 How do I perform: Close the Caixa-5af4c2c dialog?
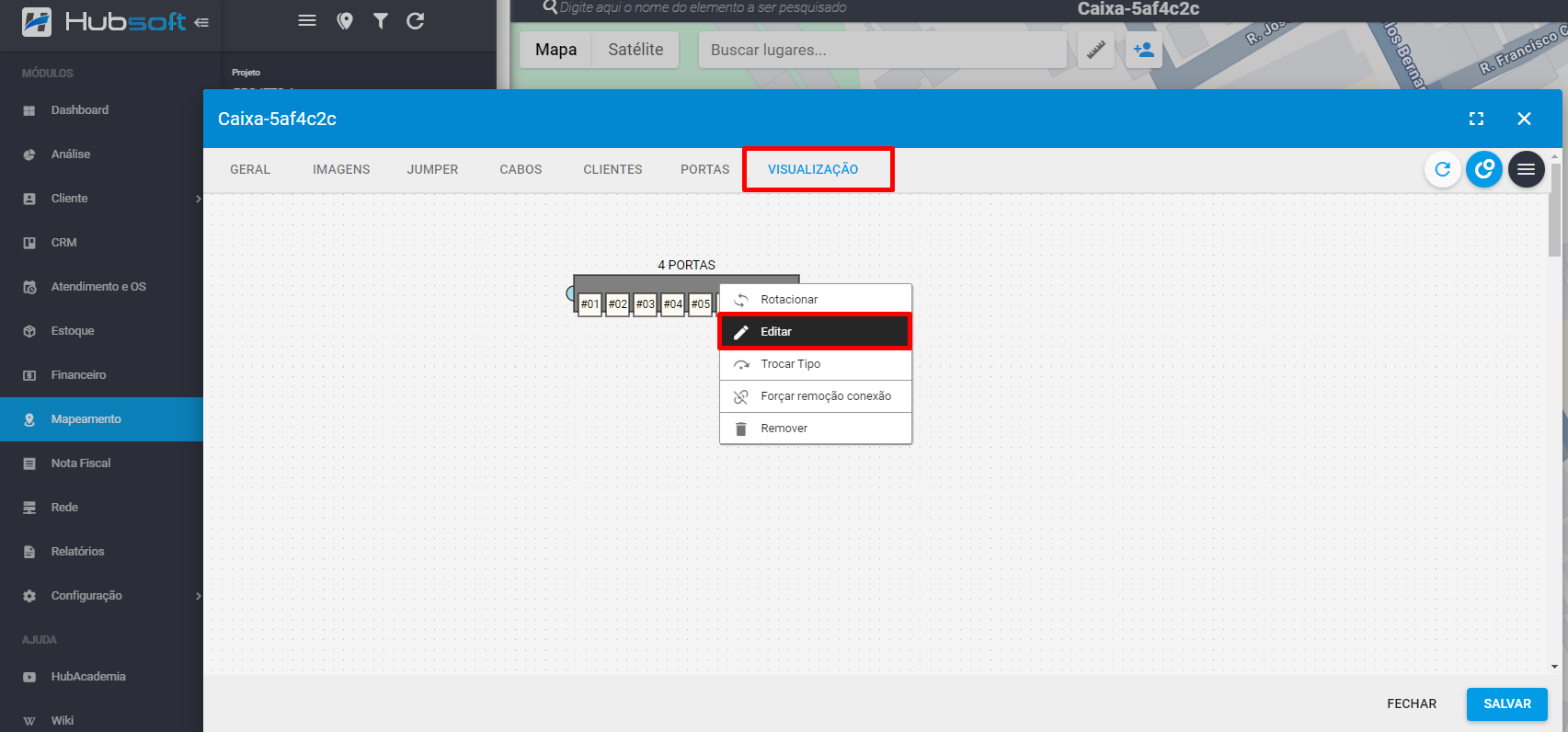(x=1524, y=119)
